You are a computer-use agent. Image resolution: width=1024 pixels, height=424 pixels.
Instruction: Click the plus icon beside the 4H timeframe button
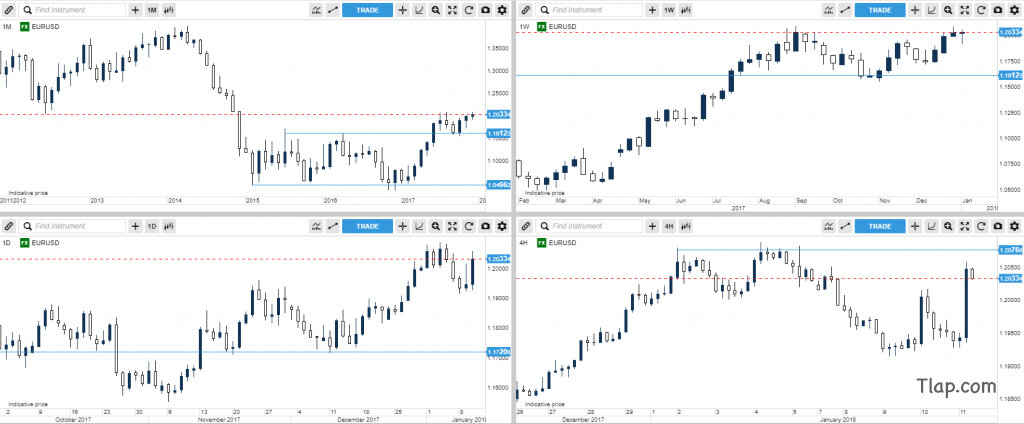coord(652,226)
